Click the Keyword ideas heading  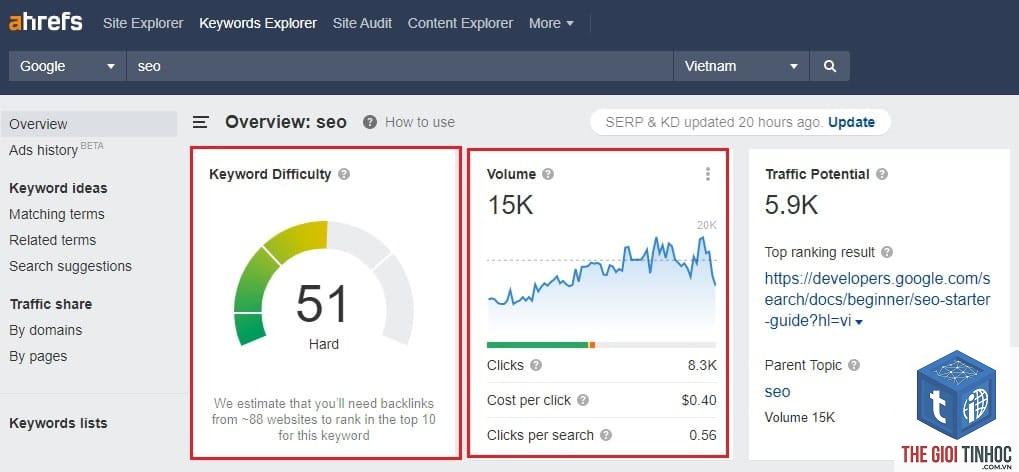pos(58,189)
